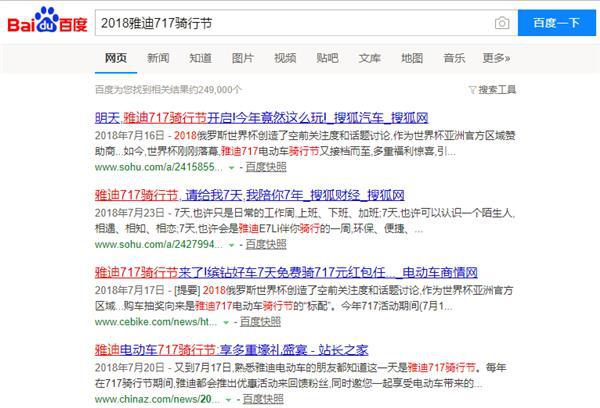Open the 电动车商情网 result link
Viewport: 600px width, 408px height.
click(286, 272)
